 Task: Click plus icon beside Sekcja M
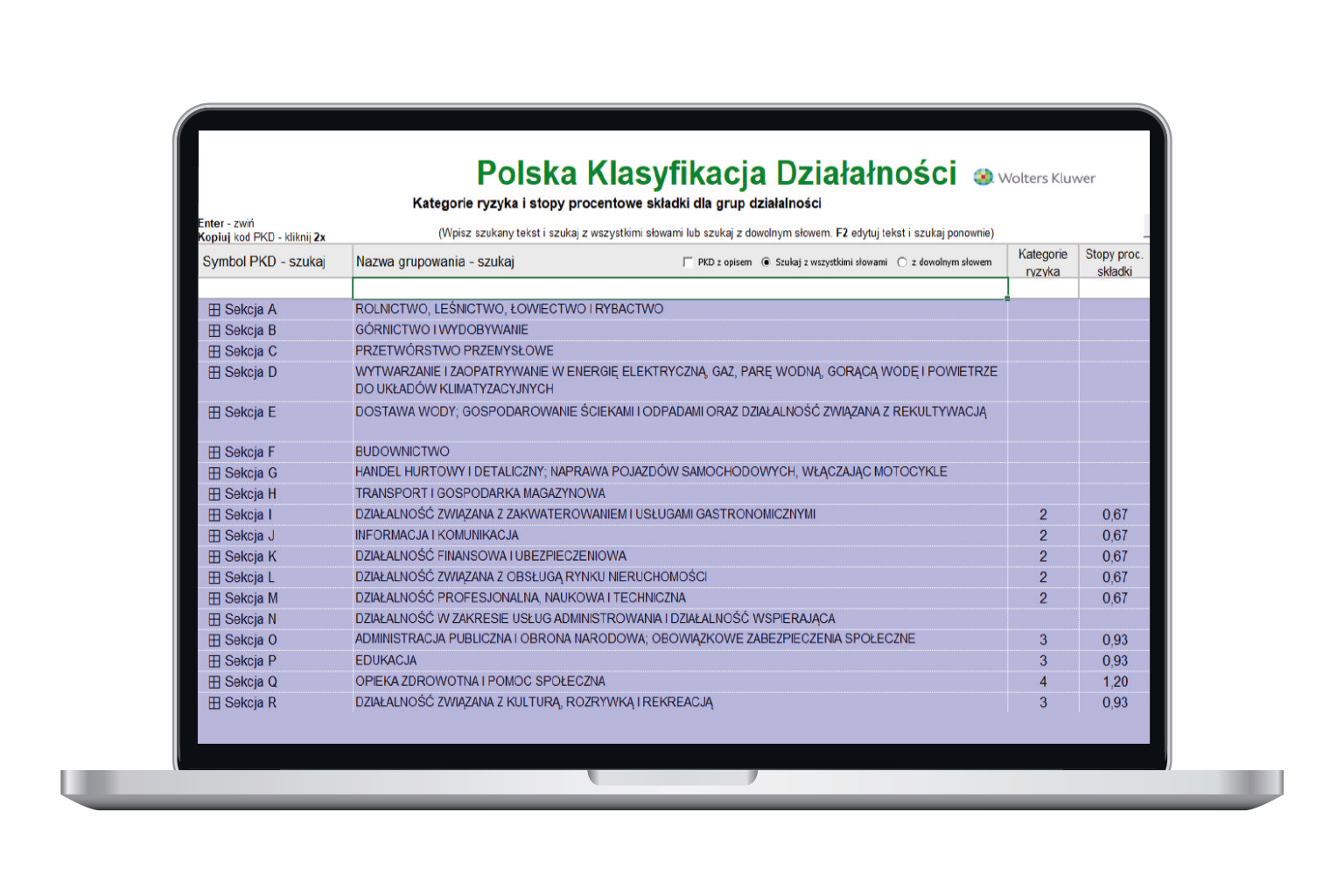click(214, 598)
